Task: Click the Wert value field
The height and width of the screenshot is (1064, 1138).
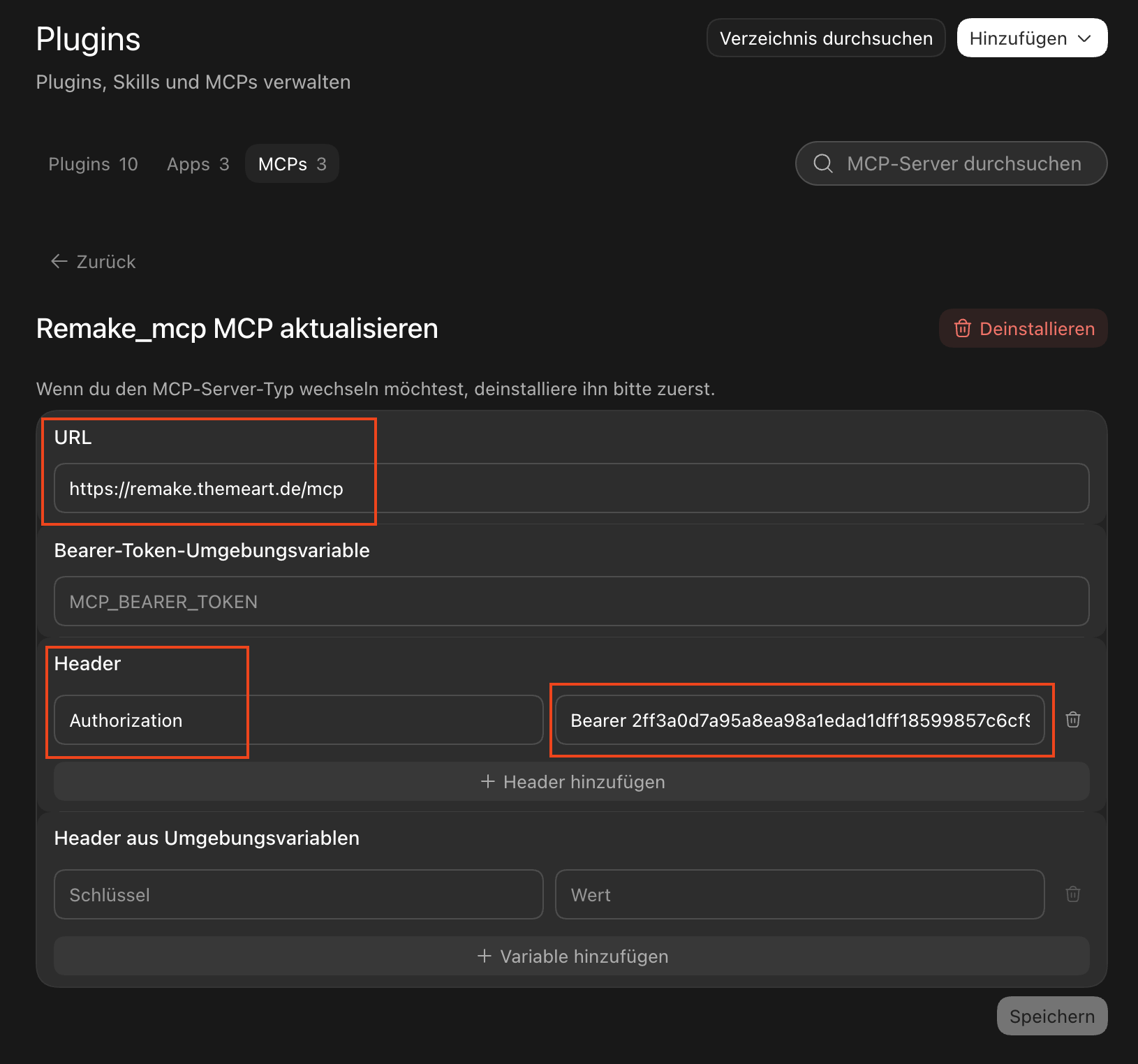Action: tap(800, 894)
